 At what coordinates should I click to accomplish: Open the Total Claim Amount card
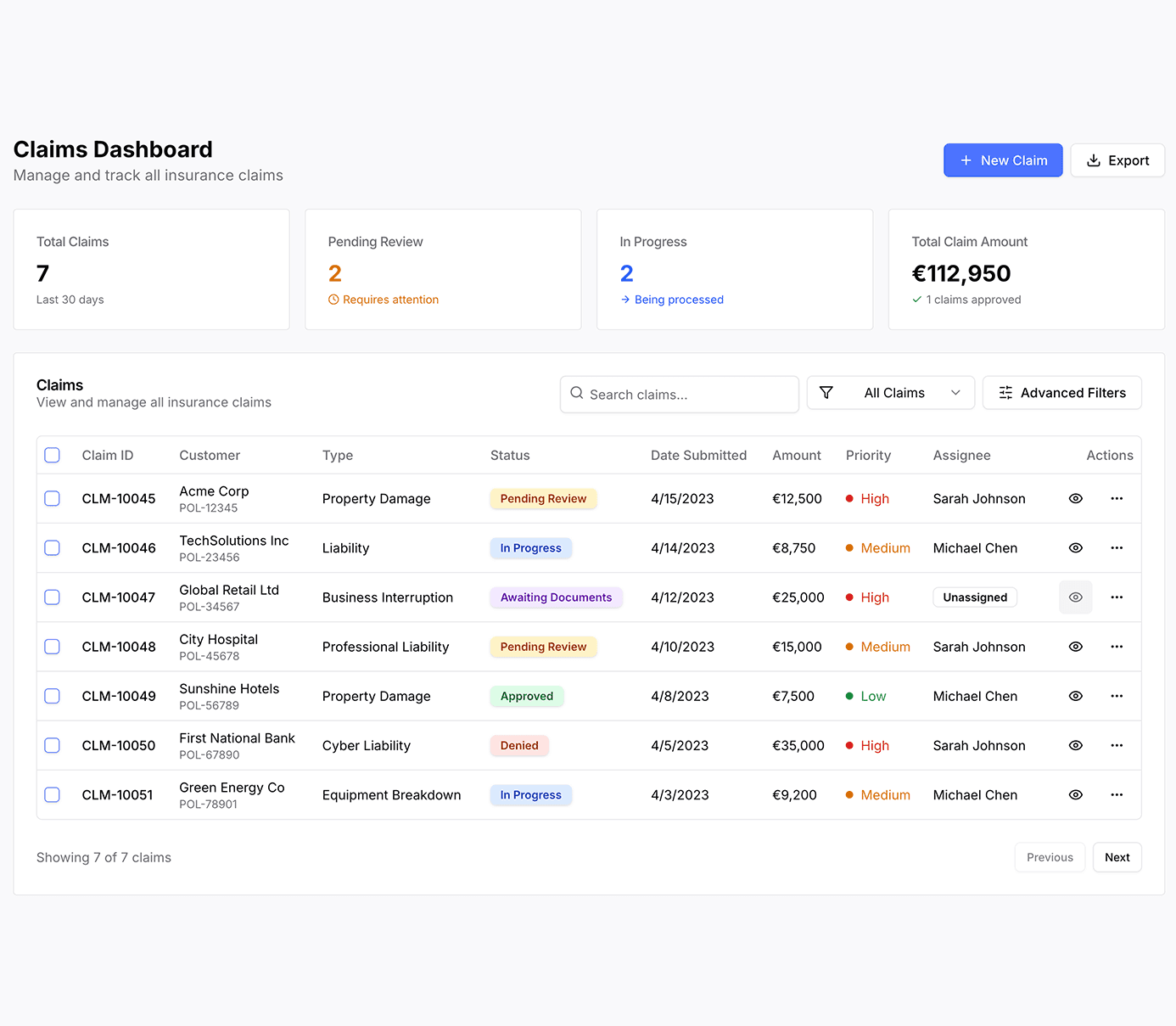tap(1027, 269)
